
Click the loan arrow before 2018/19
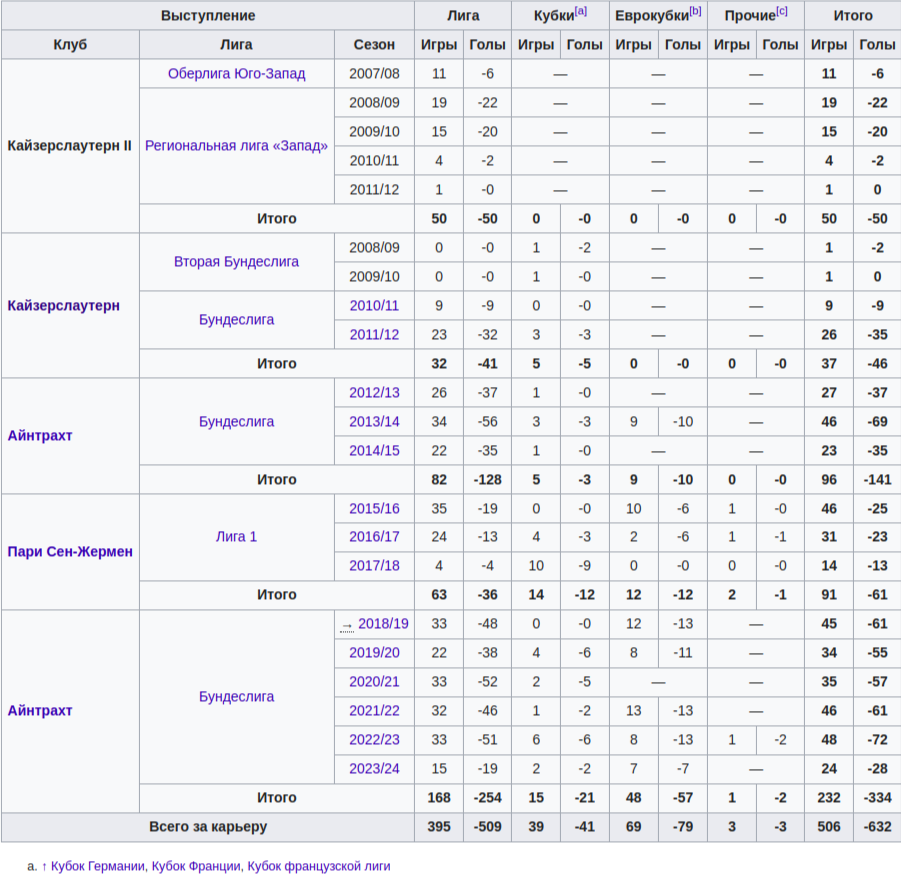(x=346, y=626)
